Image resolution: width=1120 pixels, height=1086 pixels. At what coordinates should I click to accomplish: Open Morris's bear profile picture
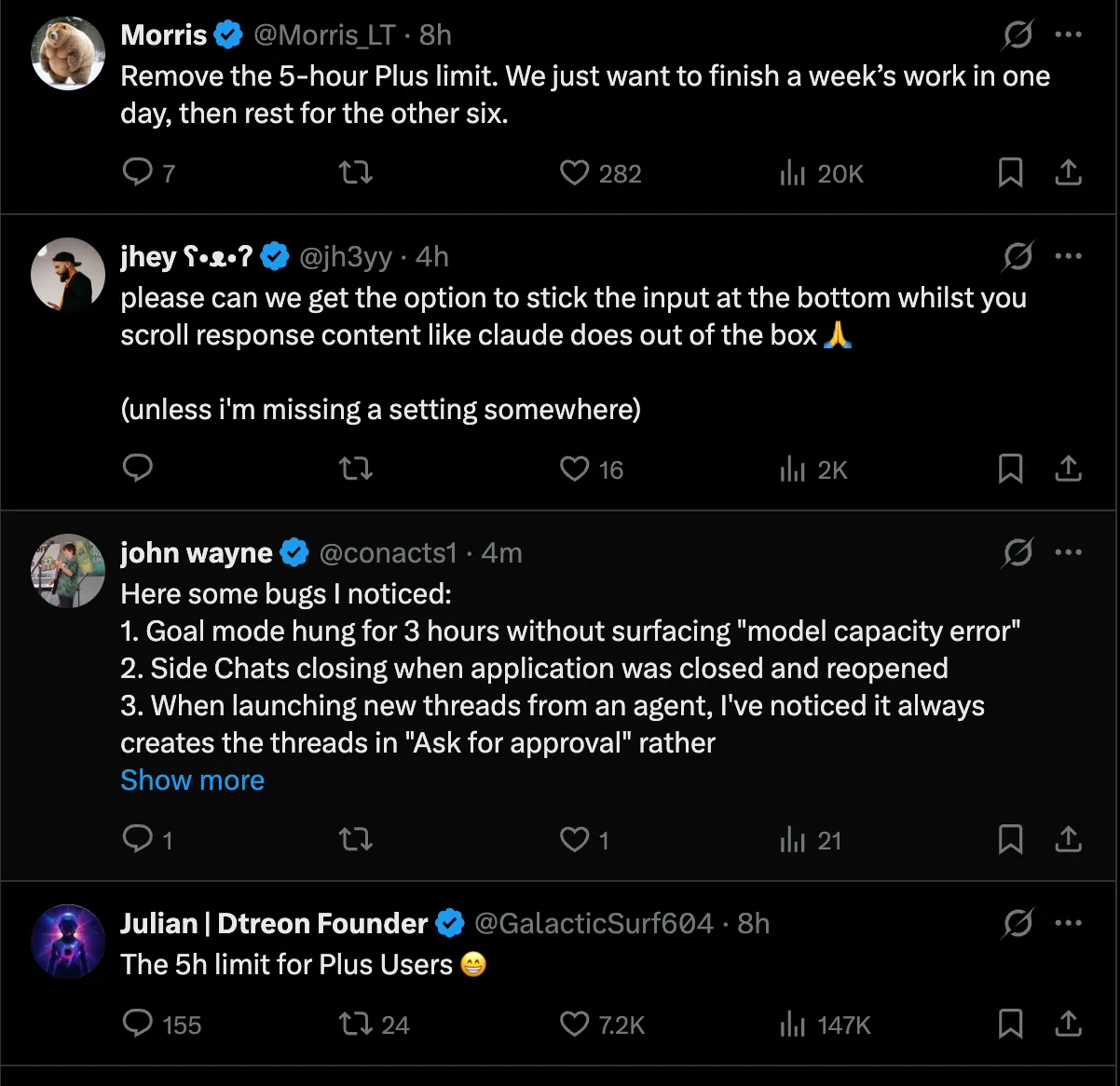68,53
